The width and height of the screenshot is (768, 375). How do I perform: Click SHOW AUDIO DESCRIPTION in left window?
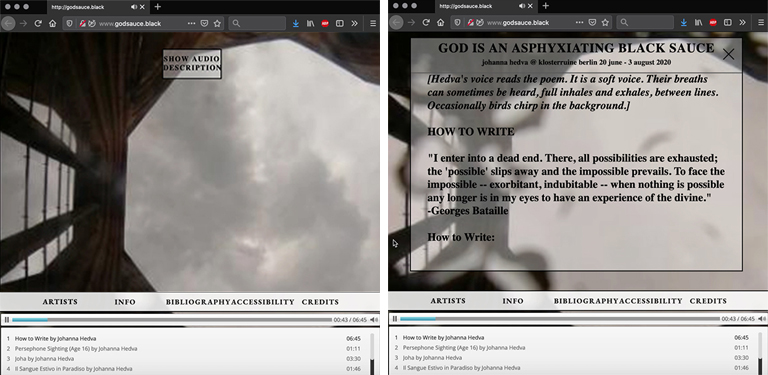pos(192,64)
